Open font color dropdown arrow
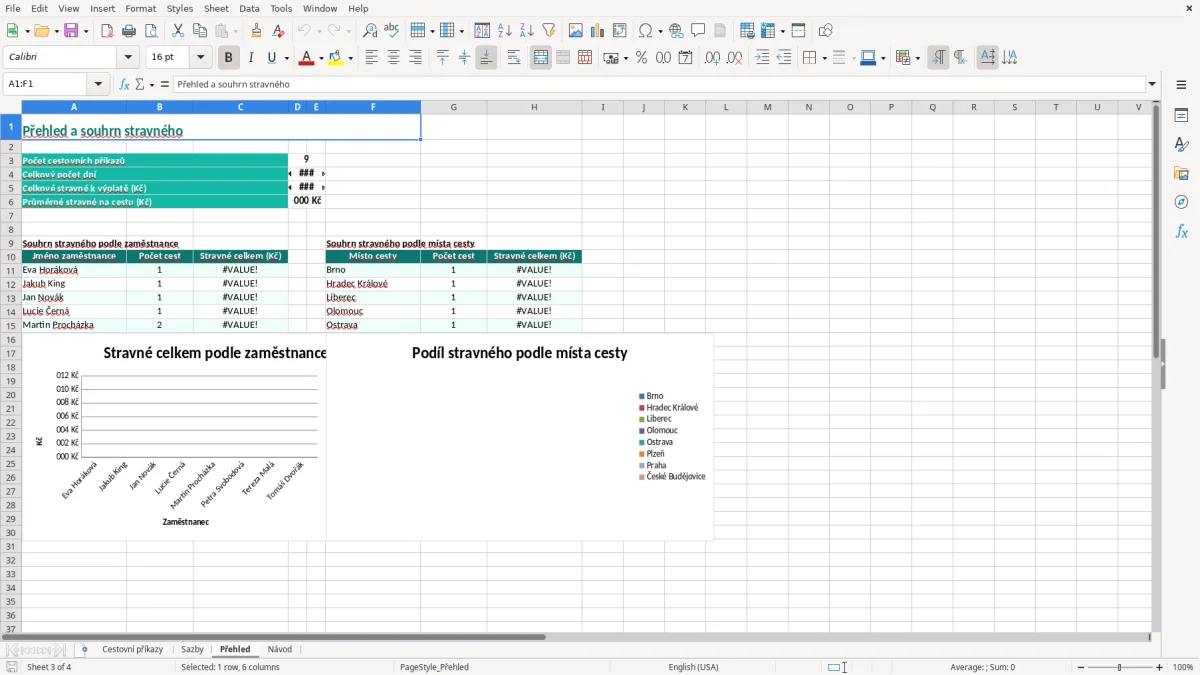1200x675 pixels. pyautogui.click(x=320, y=58)
